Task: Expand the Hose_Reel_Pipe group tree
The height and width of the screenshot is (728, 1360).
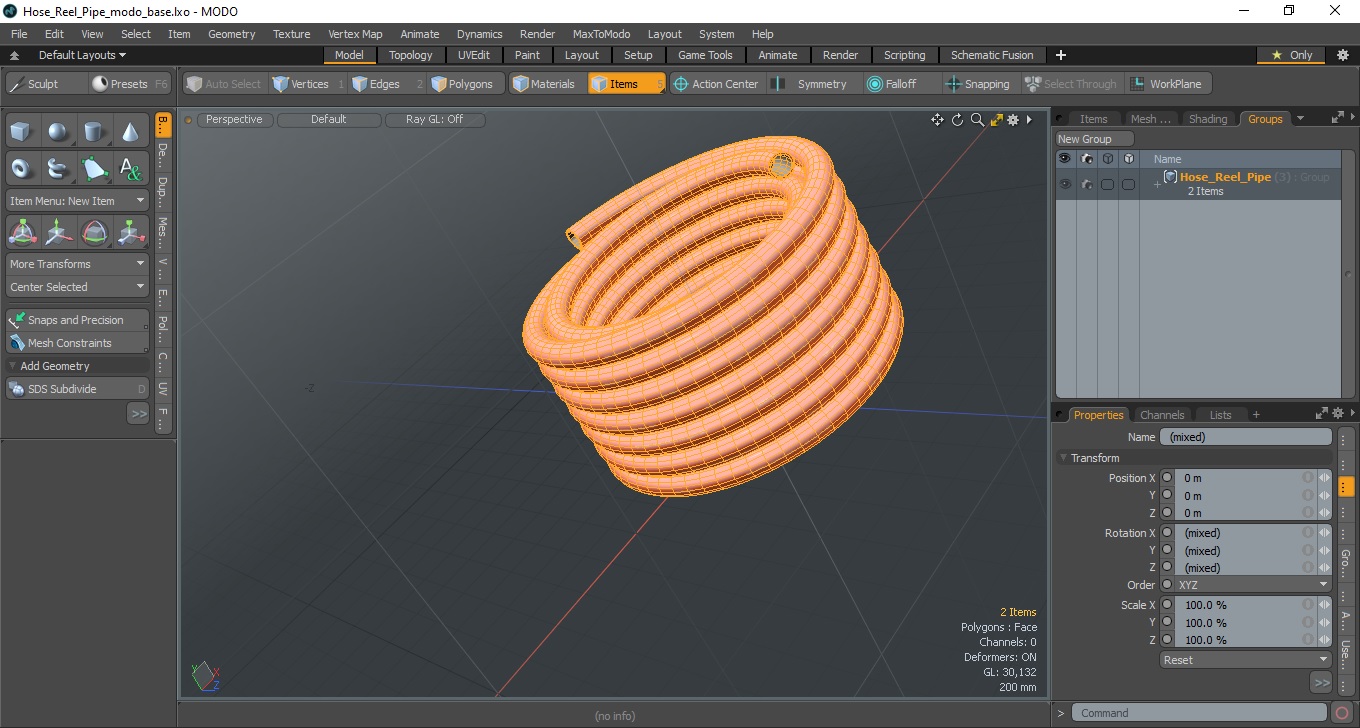Action: click(1157, 185)
